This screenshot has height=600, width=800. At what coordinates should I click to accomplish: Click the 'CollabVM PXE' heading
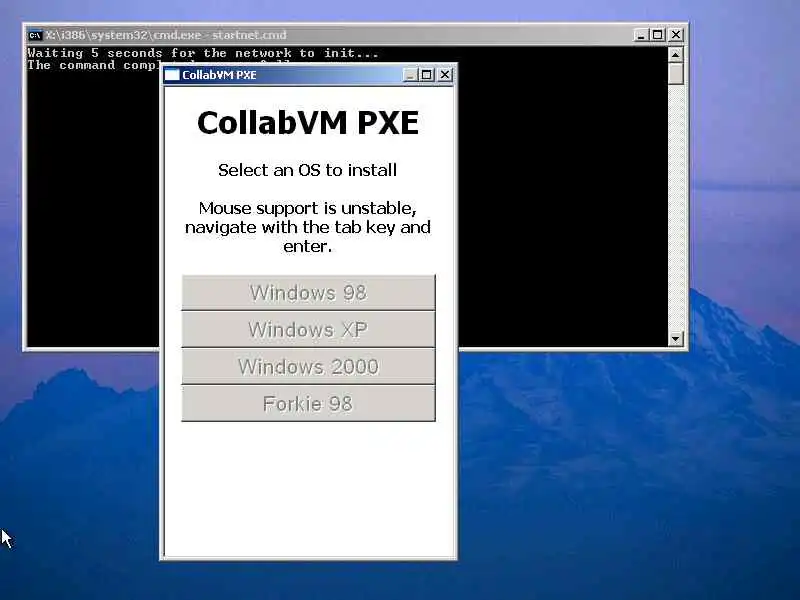(x=308, y=122)
